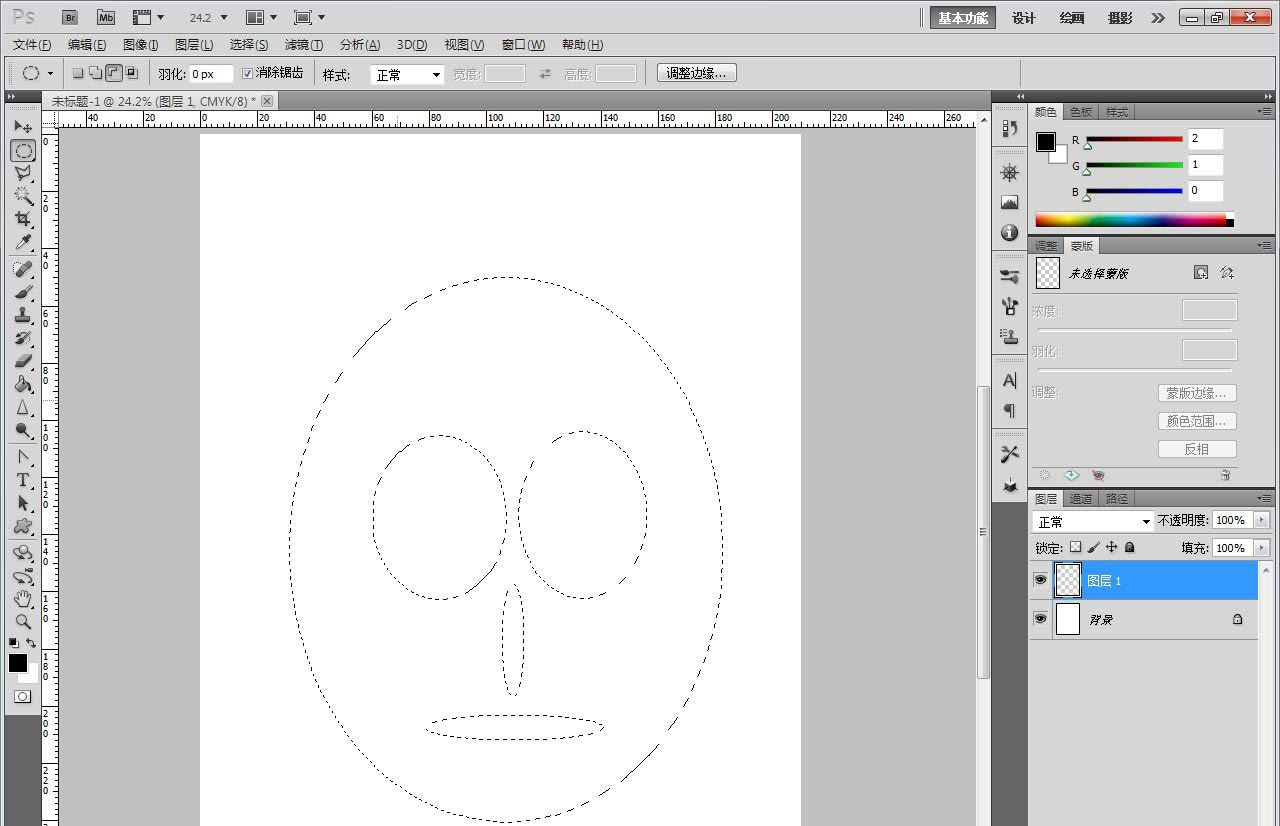Image resolution: width=1280 pixels, height=826 pixels.
Task: Select the Paint Bucket tool
Action: click(x=22, y=384)
